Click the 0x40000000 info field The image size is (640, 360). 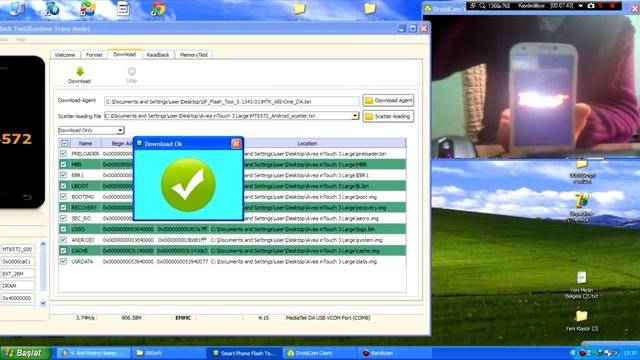click(18, 298)
